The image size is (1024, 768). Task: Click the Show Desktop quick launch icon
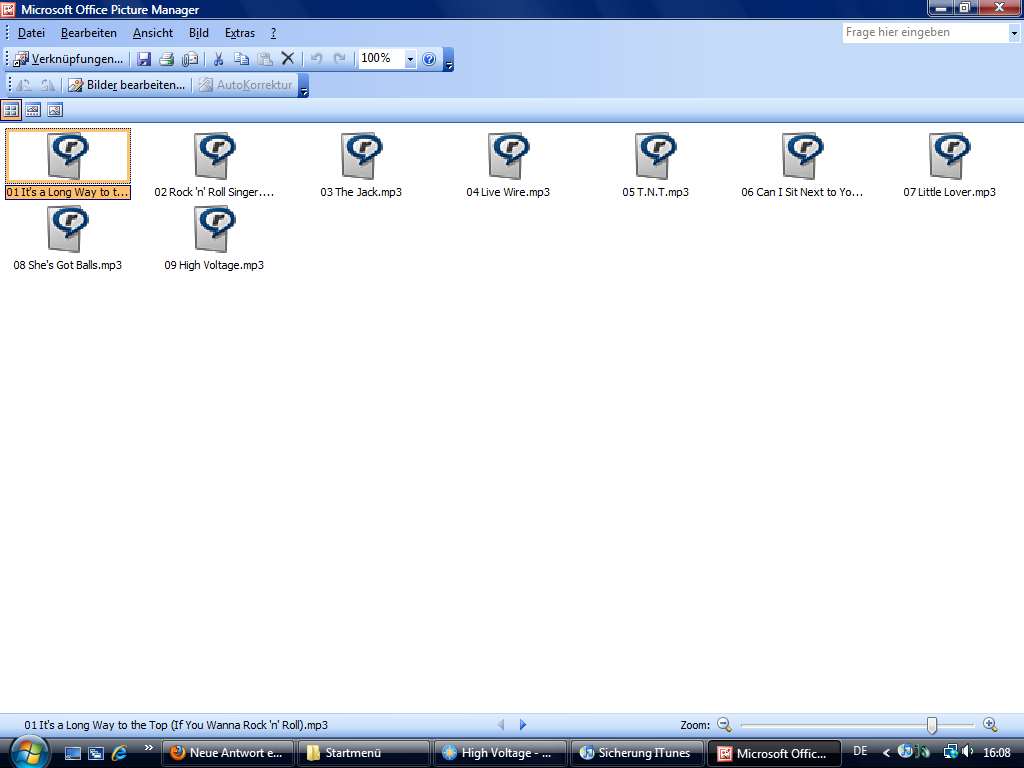(72, 753)
